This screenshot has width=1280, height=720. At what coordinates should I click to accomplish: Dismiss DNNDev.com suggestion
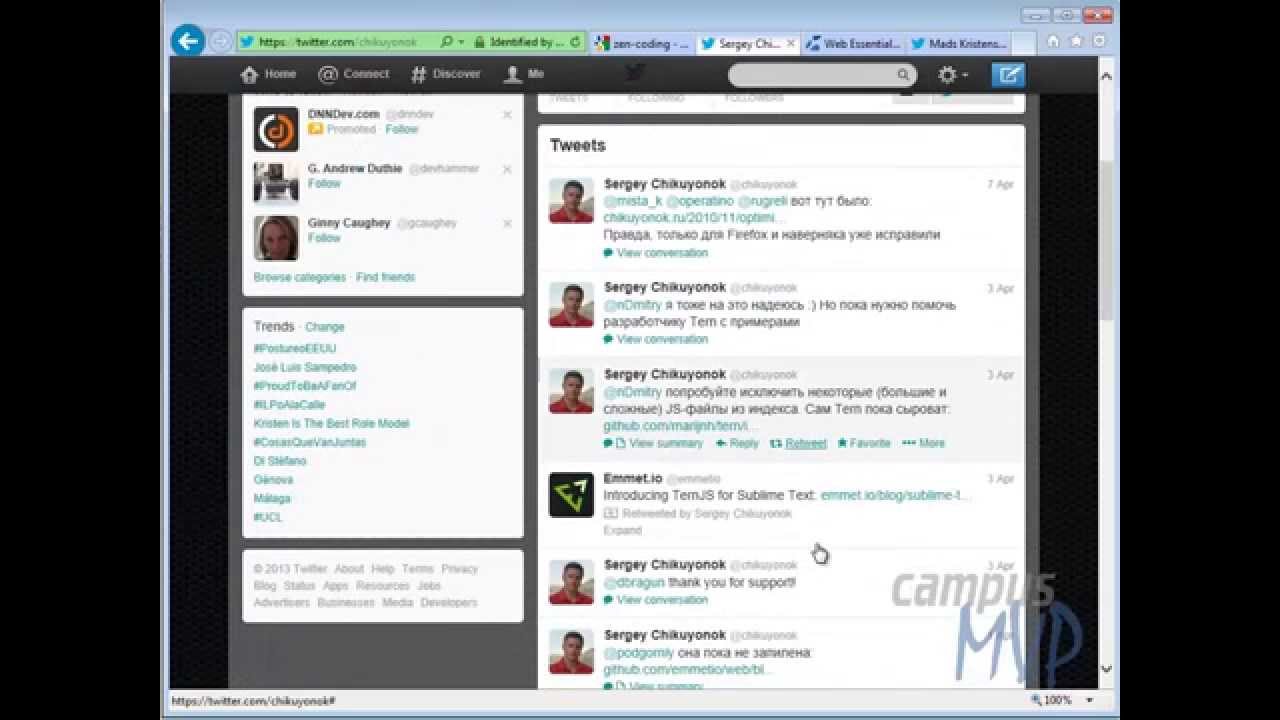point(507,115)
